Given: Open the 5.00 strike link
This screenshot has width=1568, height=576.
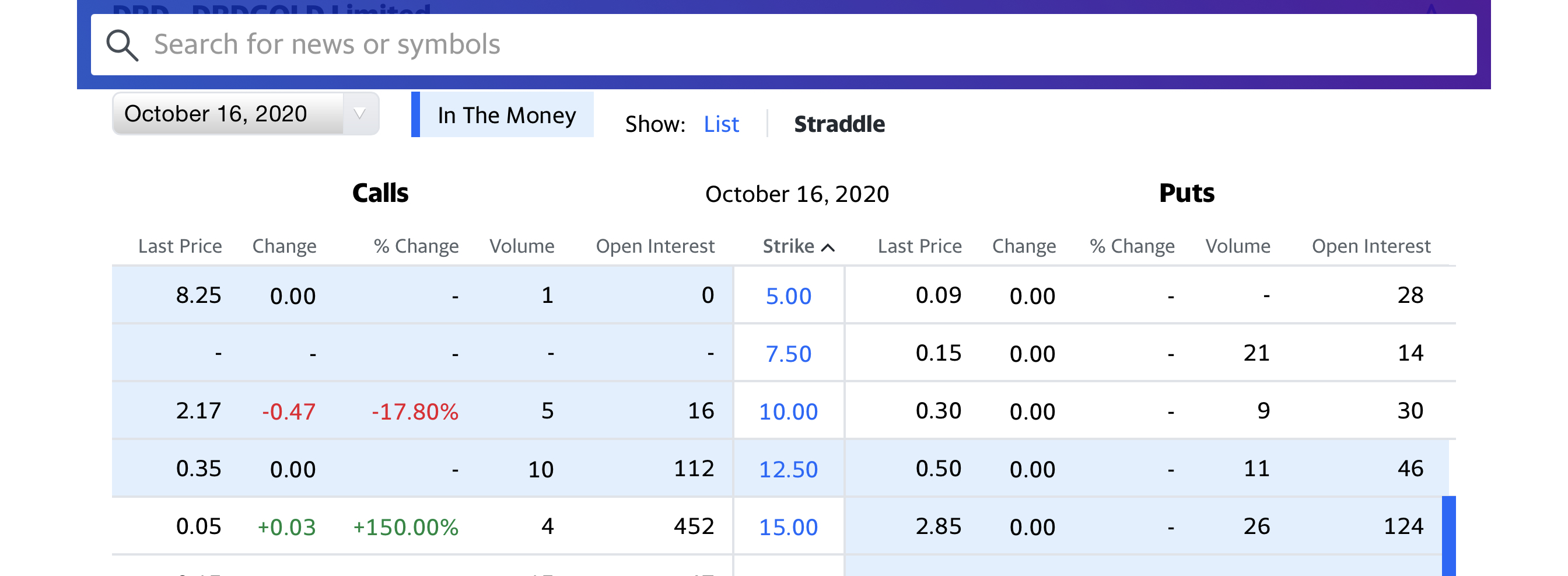Looking at the screenshot, I should click(788, 296).
